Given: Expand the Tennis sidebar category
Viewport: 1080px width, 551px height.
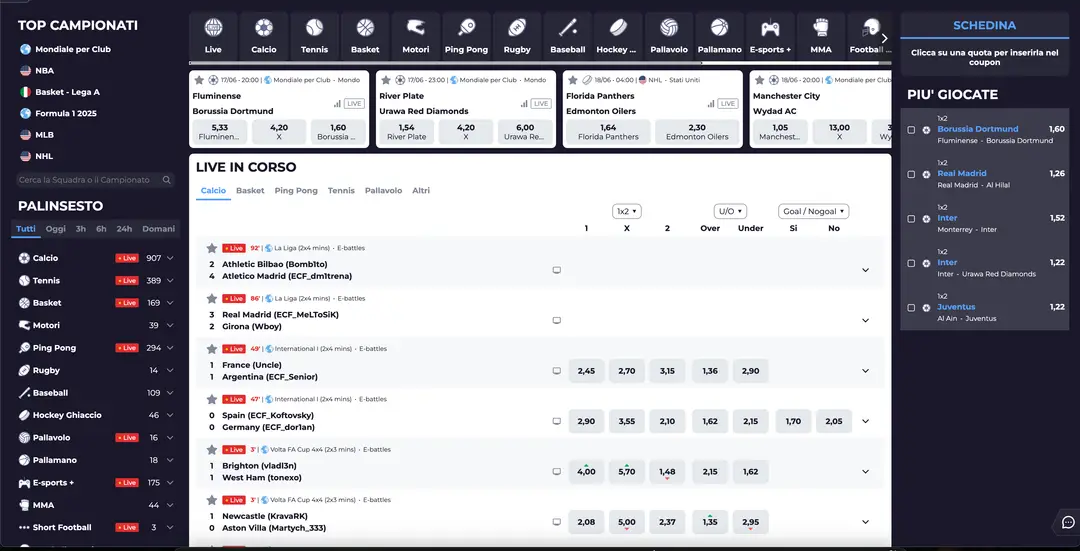Looking at the screenshot, I should tap(170, 280).
